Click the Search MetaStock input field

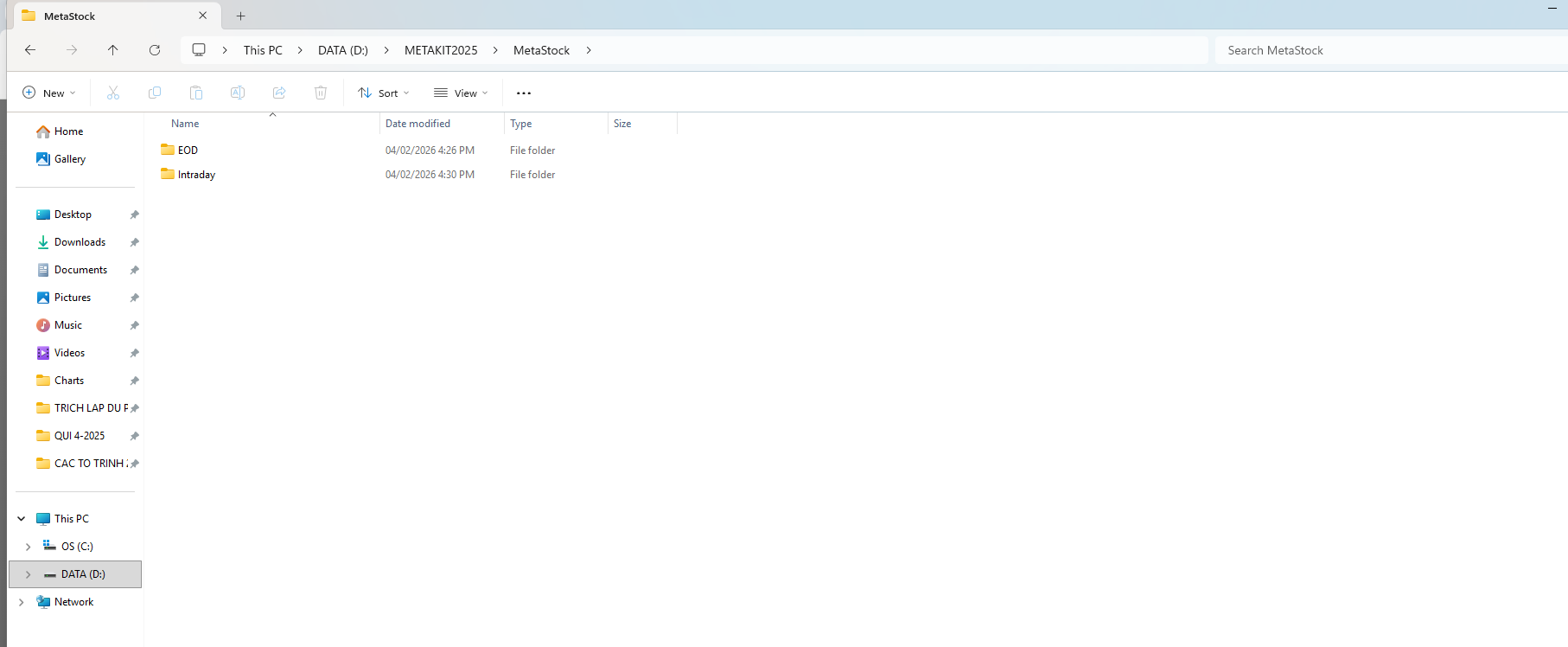(1383, 50)
